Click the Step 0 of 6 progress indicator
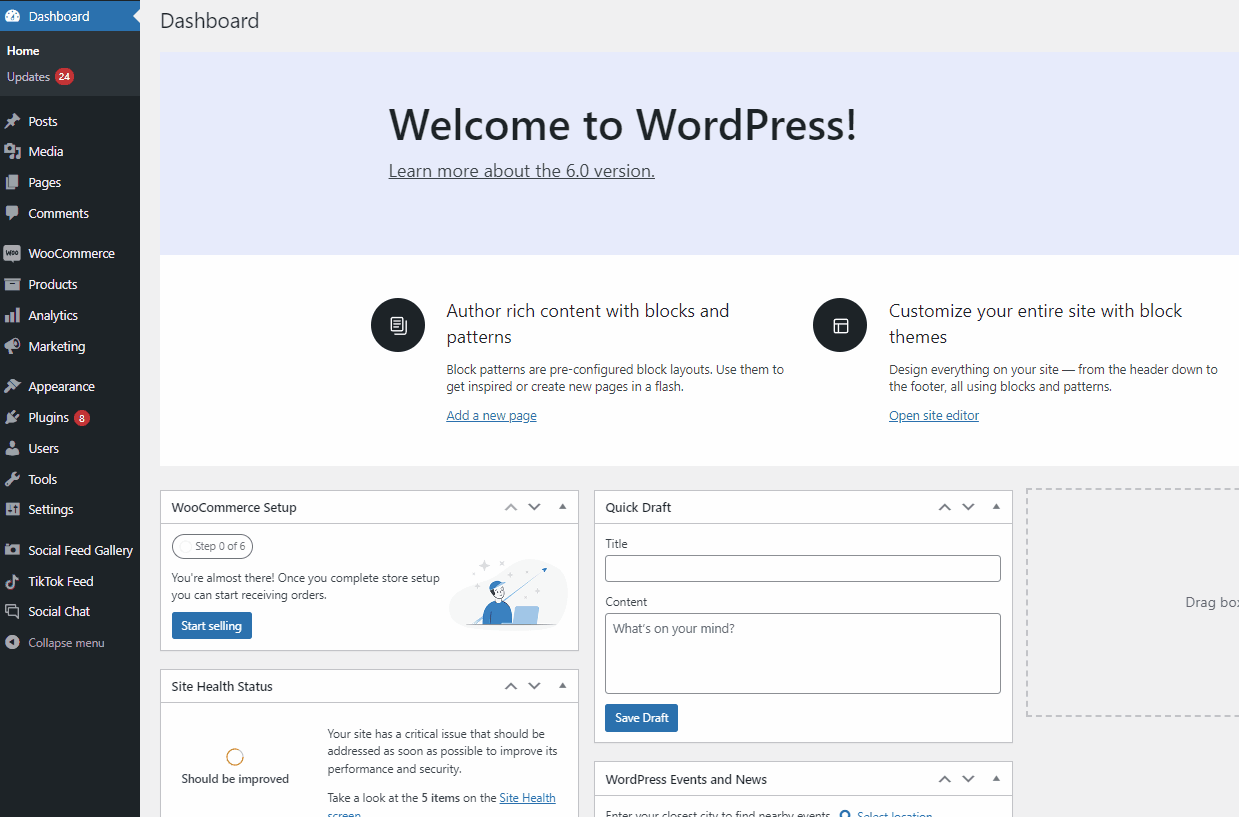The image size is (1239, 817). coord(212,546)
